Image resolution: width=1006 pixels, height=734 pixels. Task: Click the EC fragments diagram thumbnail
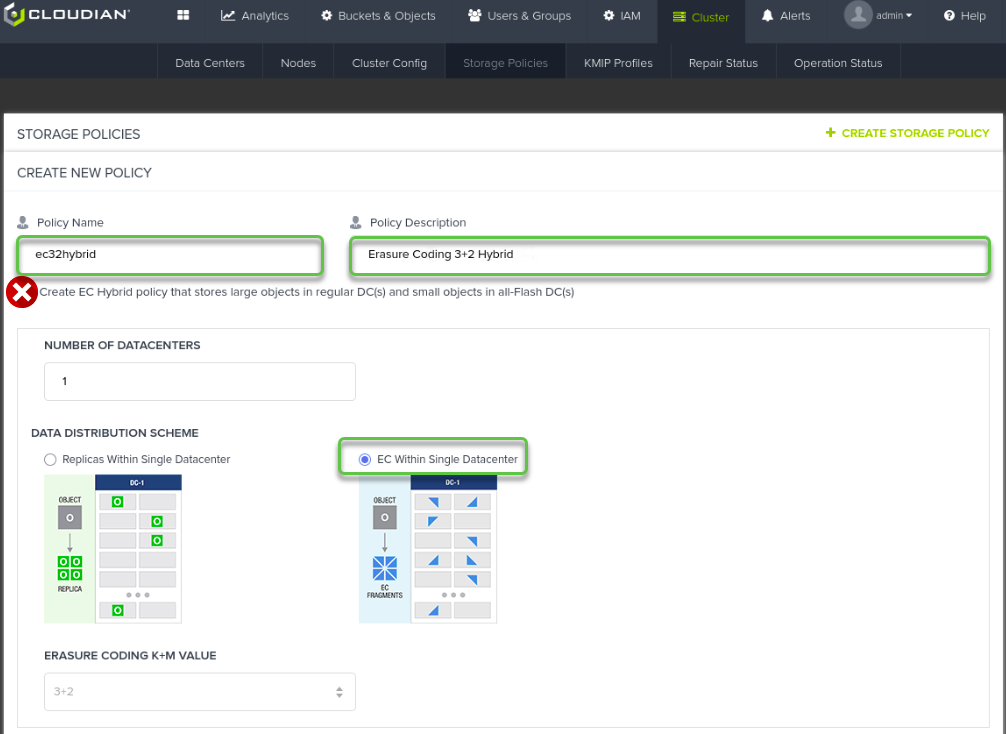pos(428,548)
